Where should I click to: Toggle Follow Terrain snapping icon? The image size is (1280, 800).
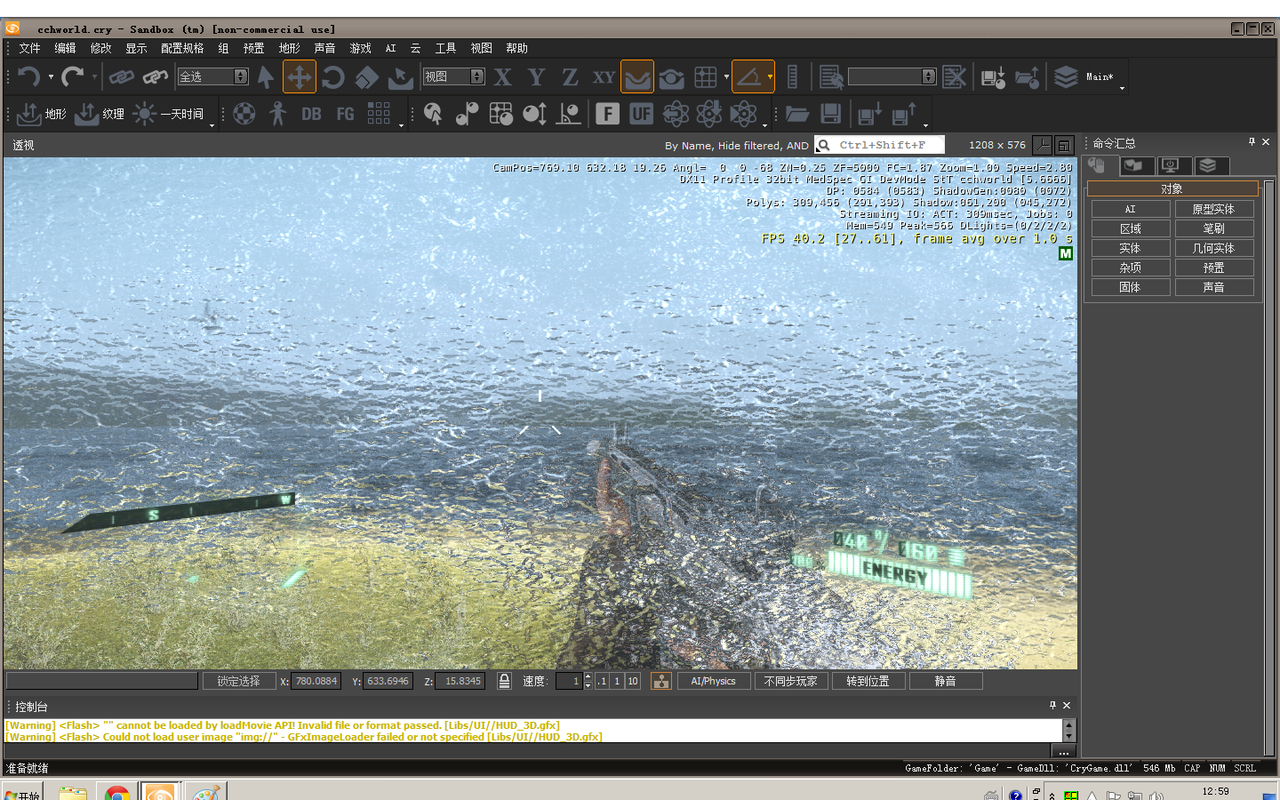(637, 76)
